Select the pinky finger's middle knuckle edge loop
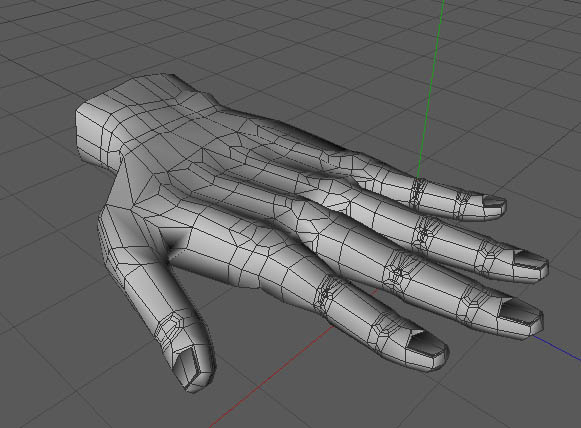The height and width of the screenshot is (428, 581). coord(418,193)
